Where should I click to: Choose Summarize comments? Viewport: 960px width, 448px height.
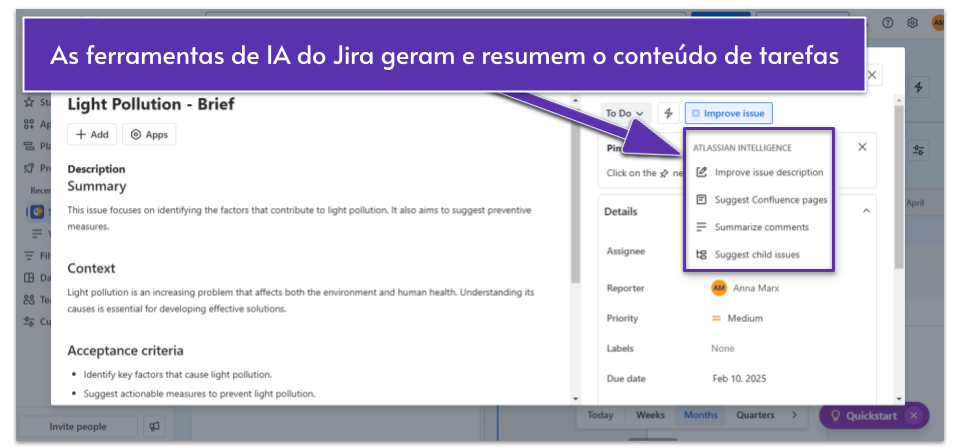[x=760, y=227]
